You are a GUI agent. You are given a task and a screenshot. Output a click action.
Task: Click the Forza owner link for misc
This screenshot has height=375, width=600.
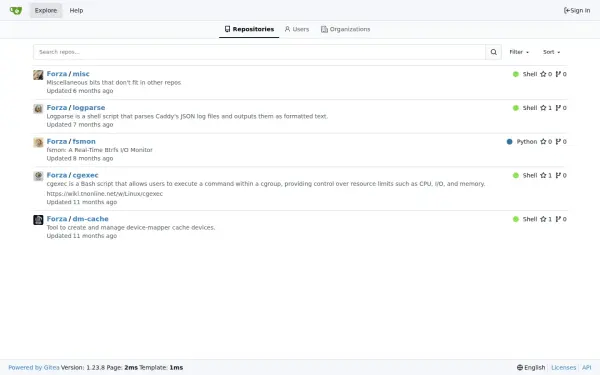(57, 74)
